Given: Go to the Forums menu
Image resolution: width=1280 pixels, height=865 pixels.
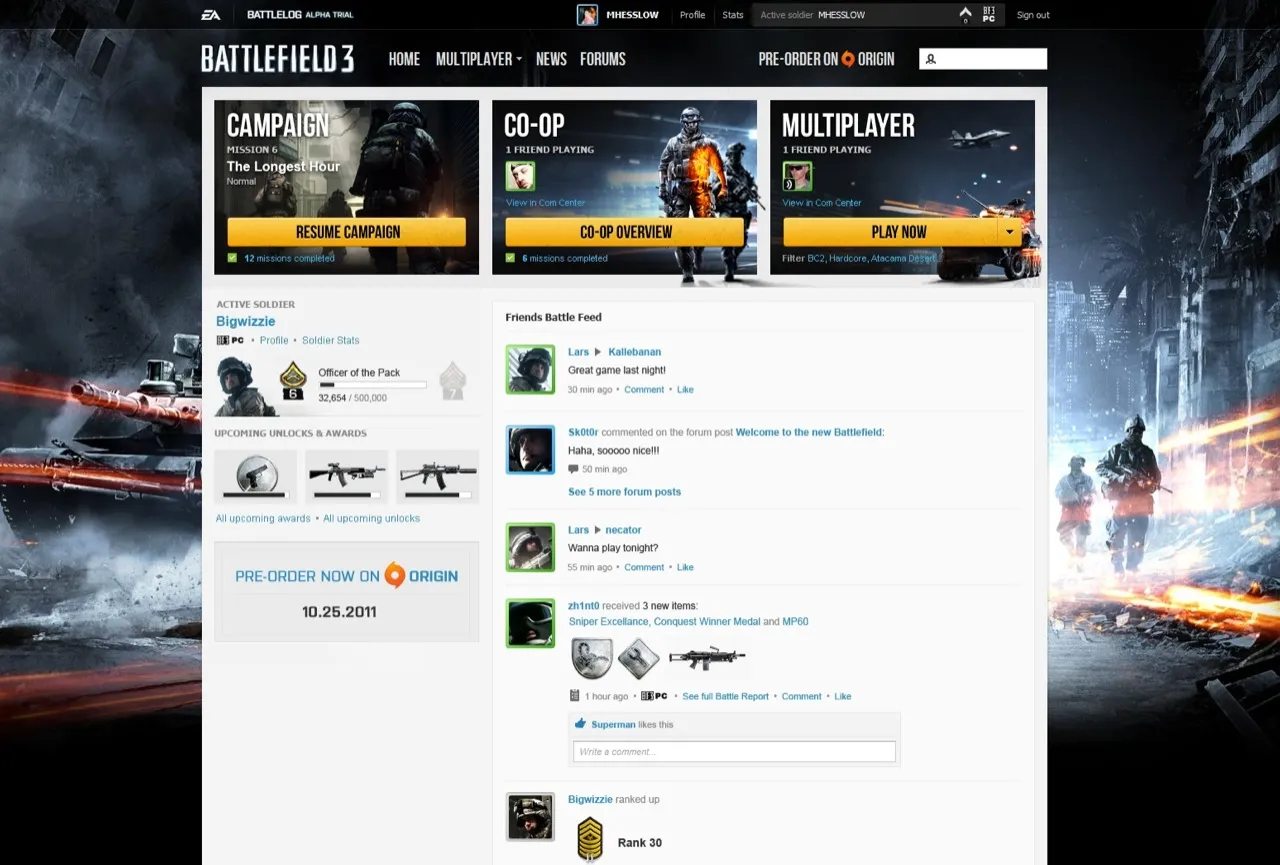Looking at the screenshot, I should point(602,59).
